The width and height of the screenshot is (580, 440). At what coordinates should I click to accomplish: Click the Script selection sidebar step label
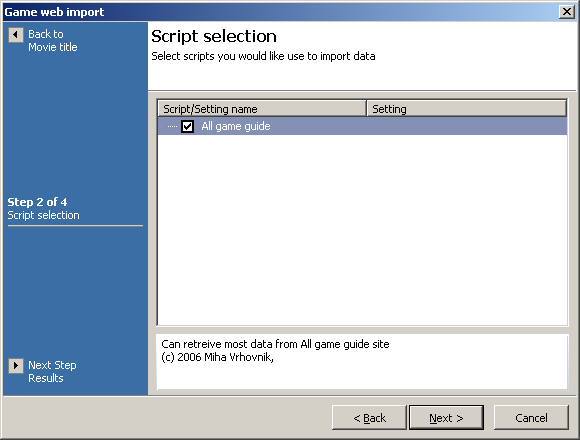click(x=43, y=215)
